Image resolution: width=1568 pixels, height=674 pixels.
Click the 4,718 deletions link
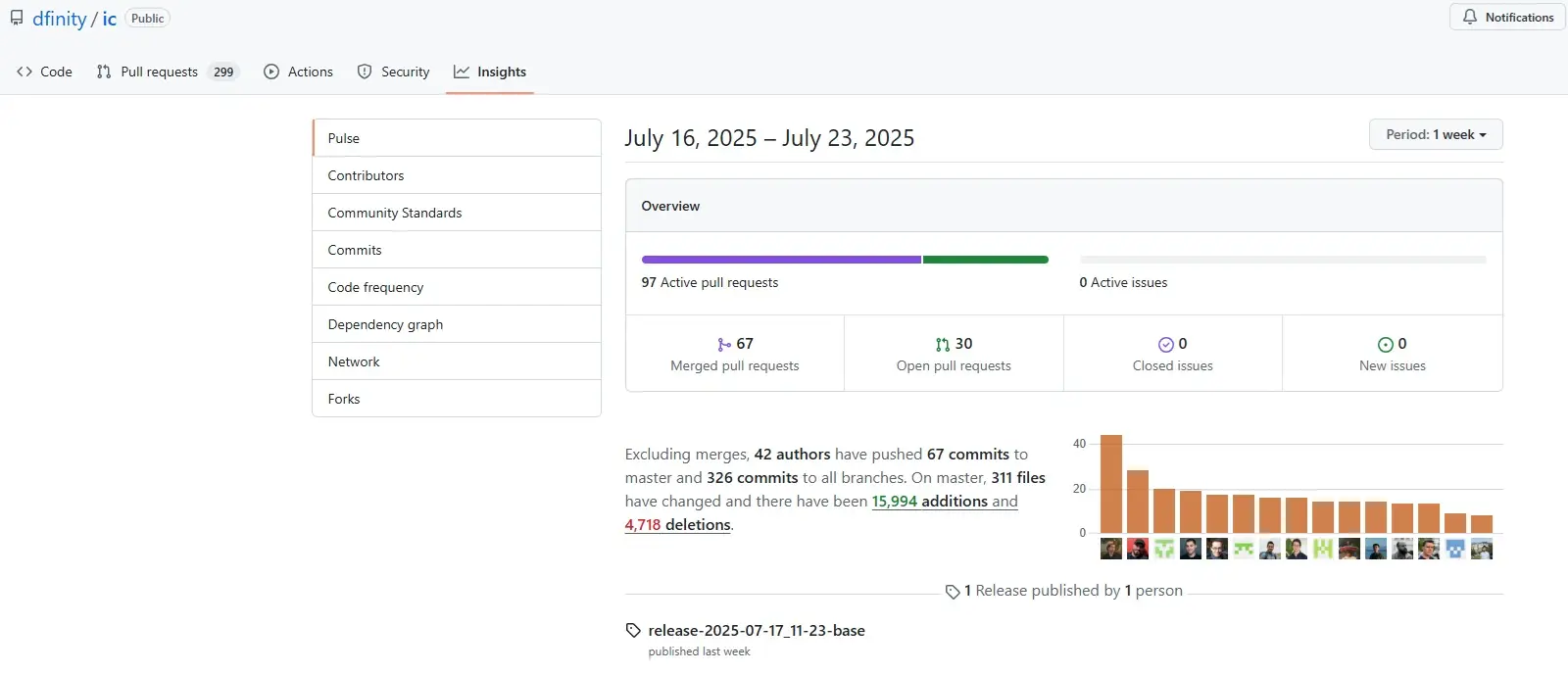pyautogui.click(x=677, y=524)
